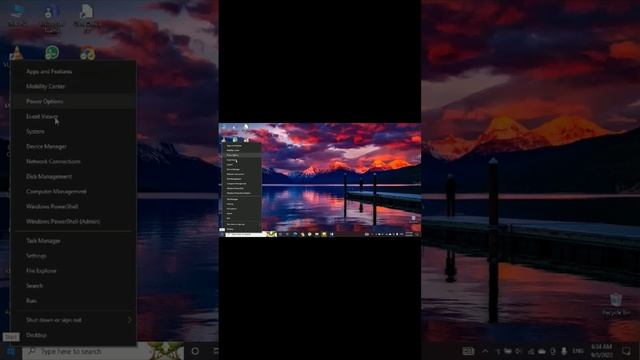Open the Run dialog entry
The width and height of the screenshot is (640, 360).
tap(73, 301)
